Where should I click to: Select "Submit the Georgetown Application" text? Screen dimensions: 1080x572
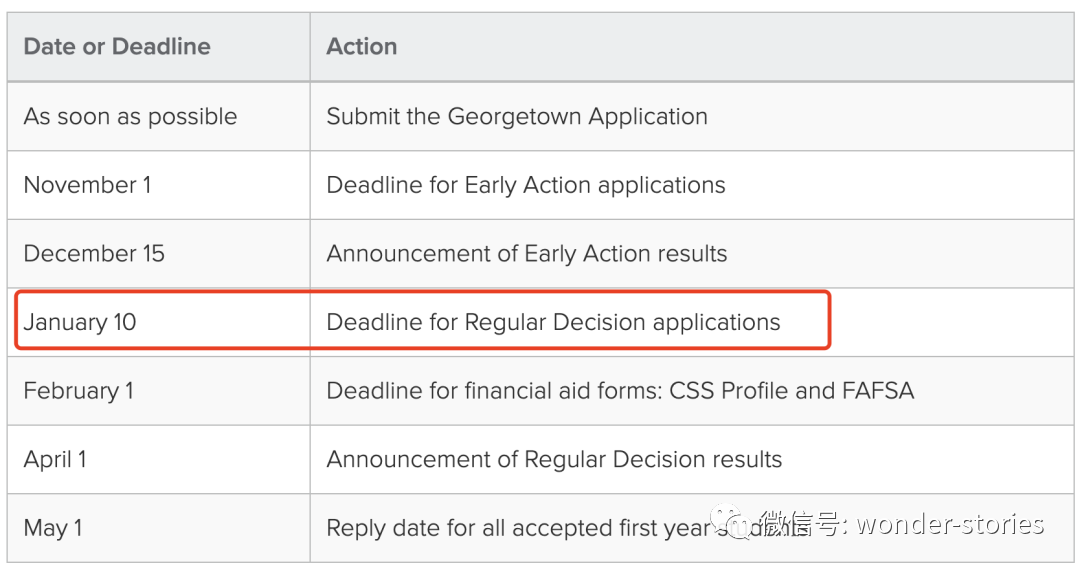coord(516,116)
